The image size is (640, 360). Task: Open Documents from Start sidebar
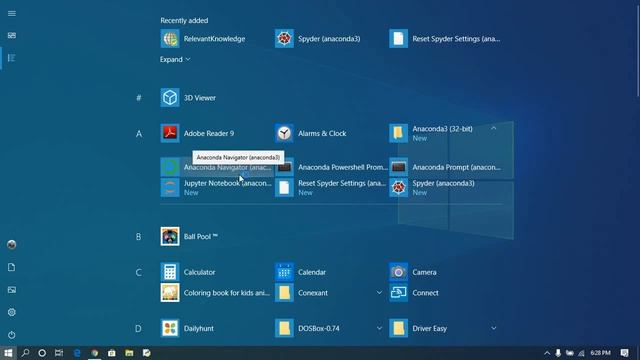click(x=12, y=267)
